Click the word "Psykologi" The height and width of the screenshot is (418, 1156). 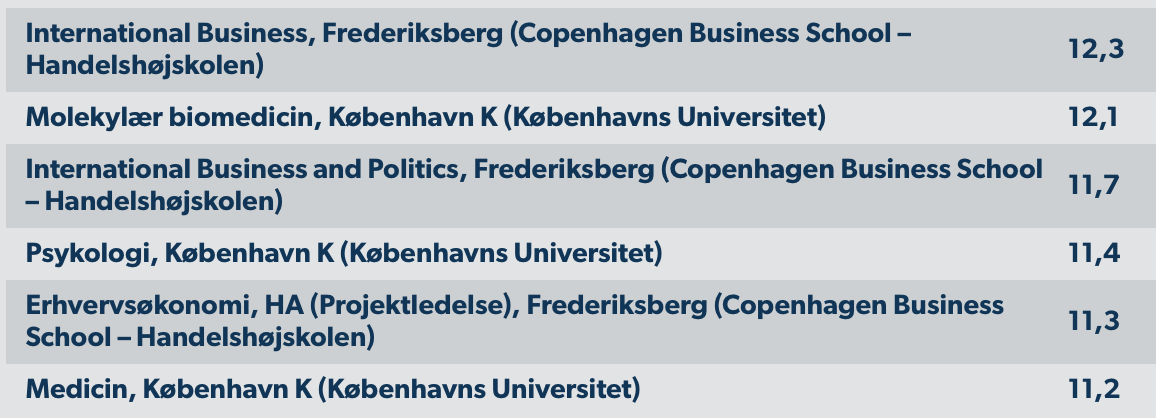pyautogui.click(x=88, y=253)
